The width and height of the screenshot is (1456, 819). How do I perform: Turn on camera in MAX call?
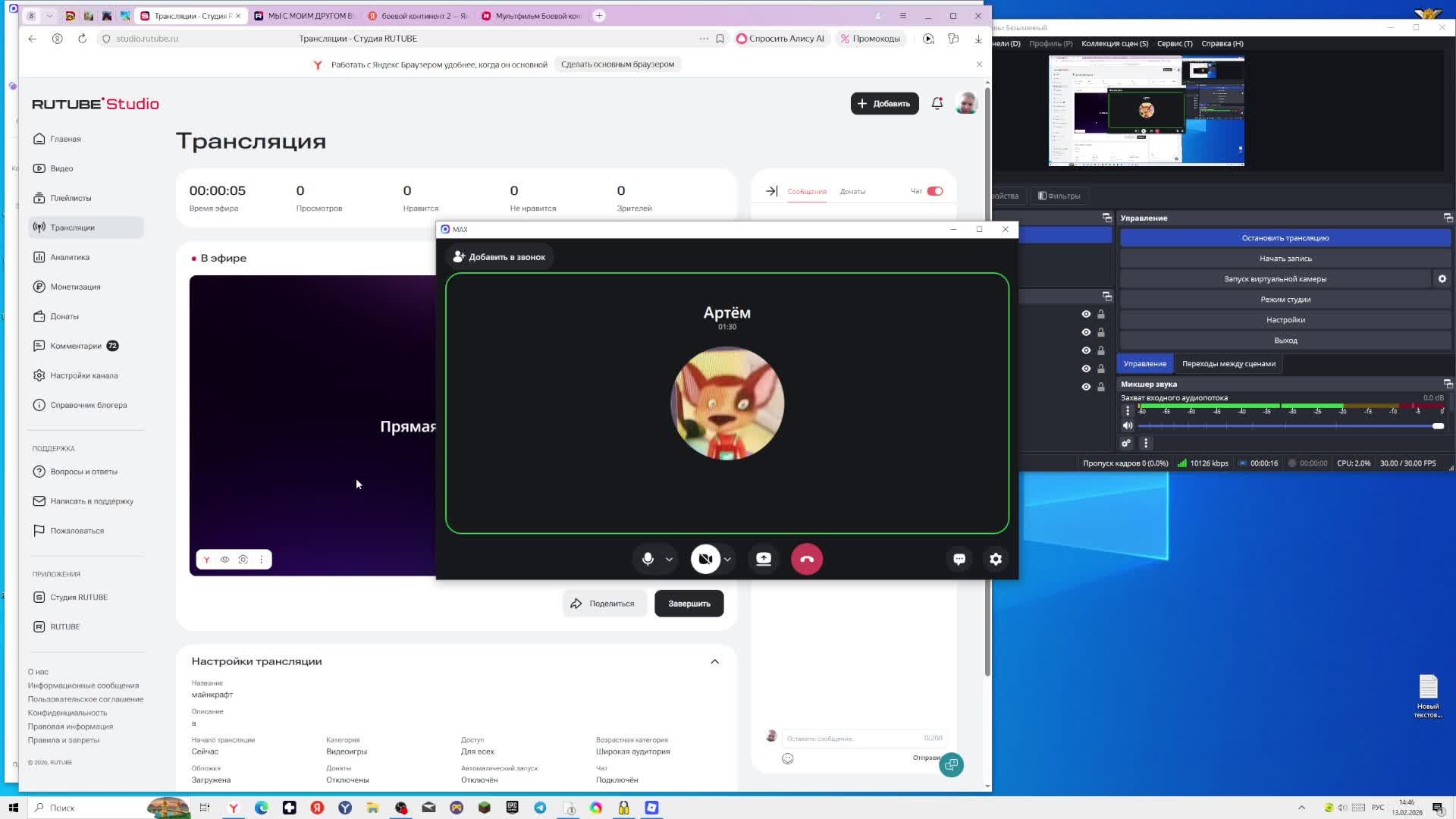(x=705, y=559)
